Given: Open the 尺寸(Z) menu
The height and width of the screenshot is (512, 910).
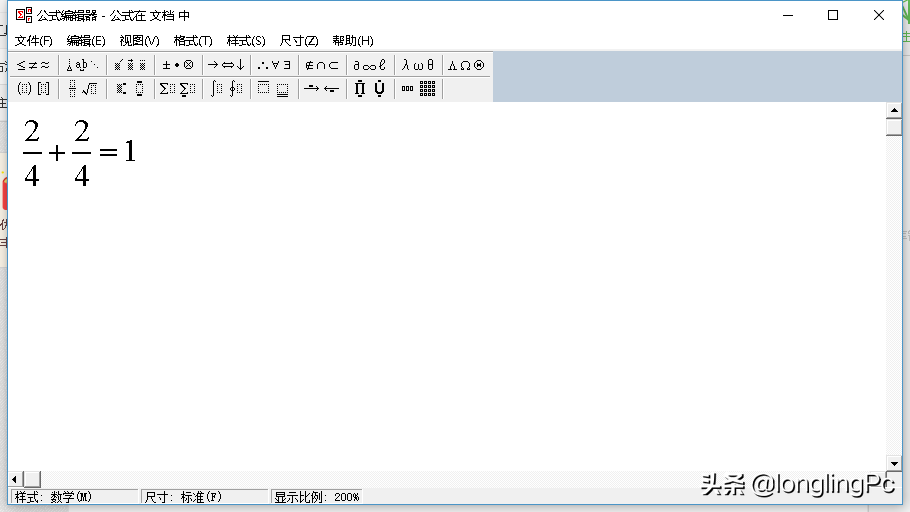Looking at the screenshot, I should click(x=299, y=41).
